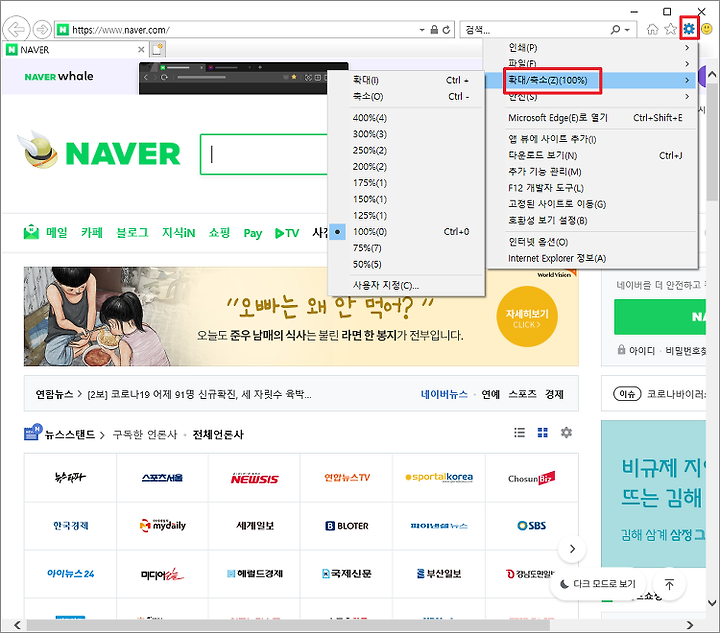This screenshot has height=633, width=720.
Task: Open address bar dropdown arrow
Action: [422, 30]
